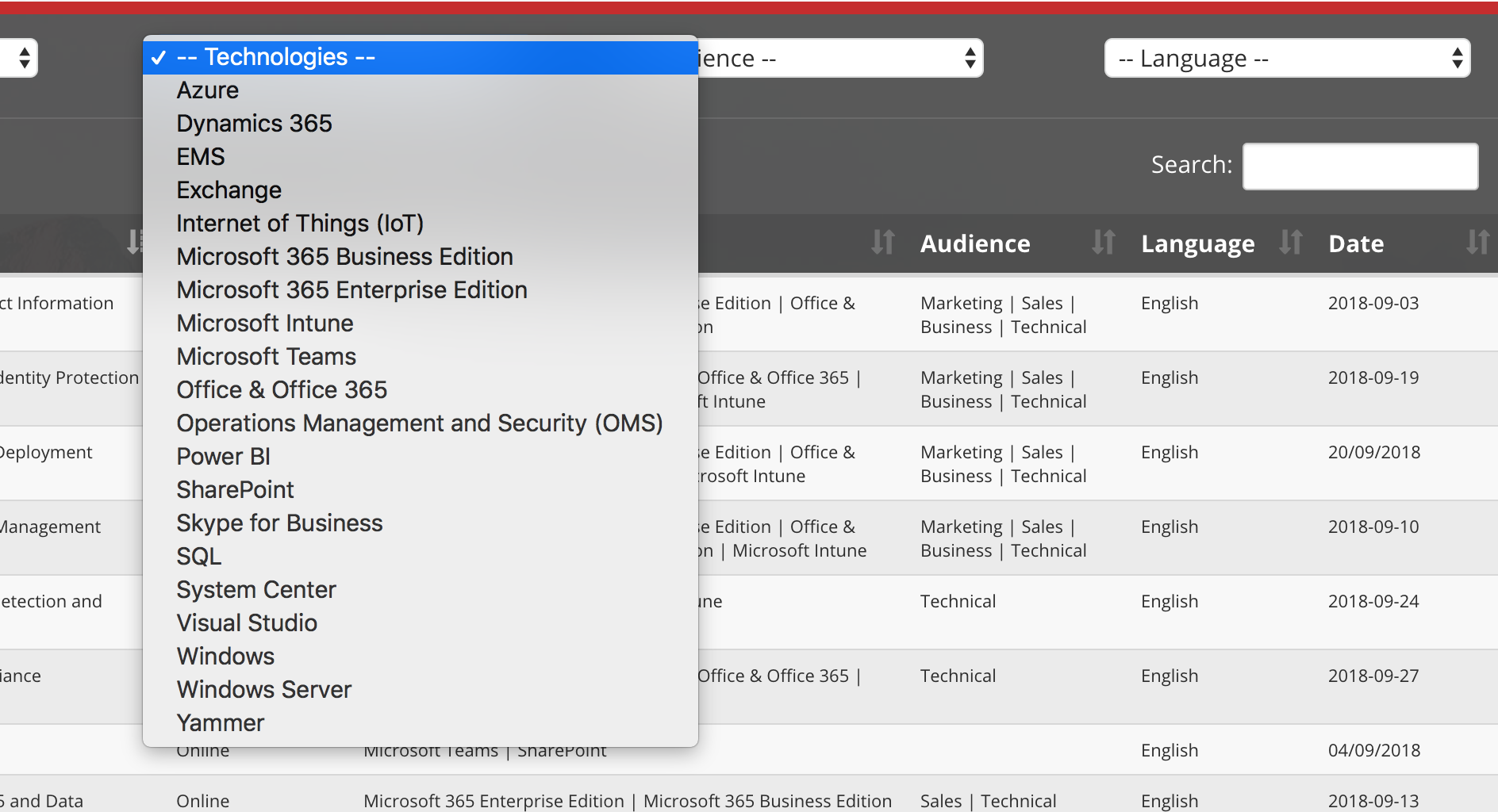Image resolution: width=1498 pixels, height=812 pixels.
Task: Click date cell 20/09/2018
Action: point(1374,452)
